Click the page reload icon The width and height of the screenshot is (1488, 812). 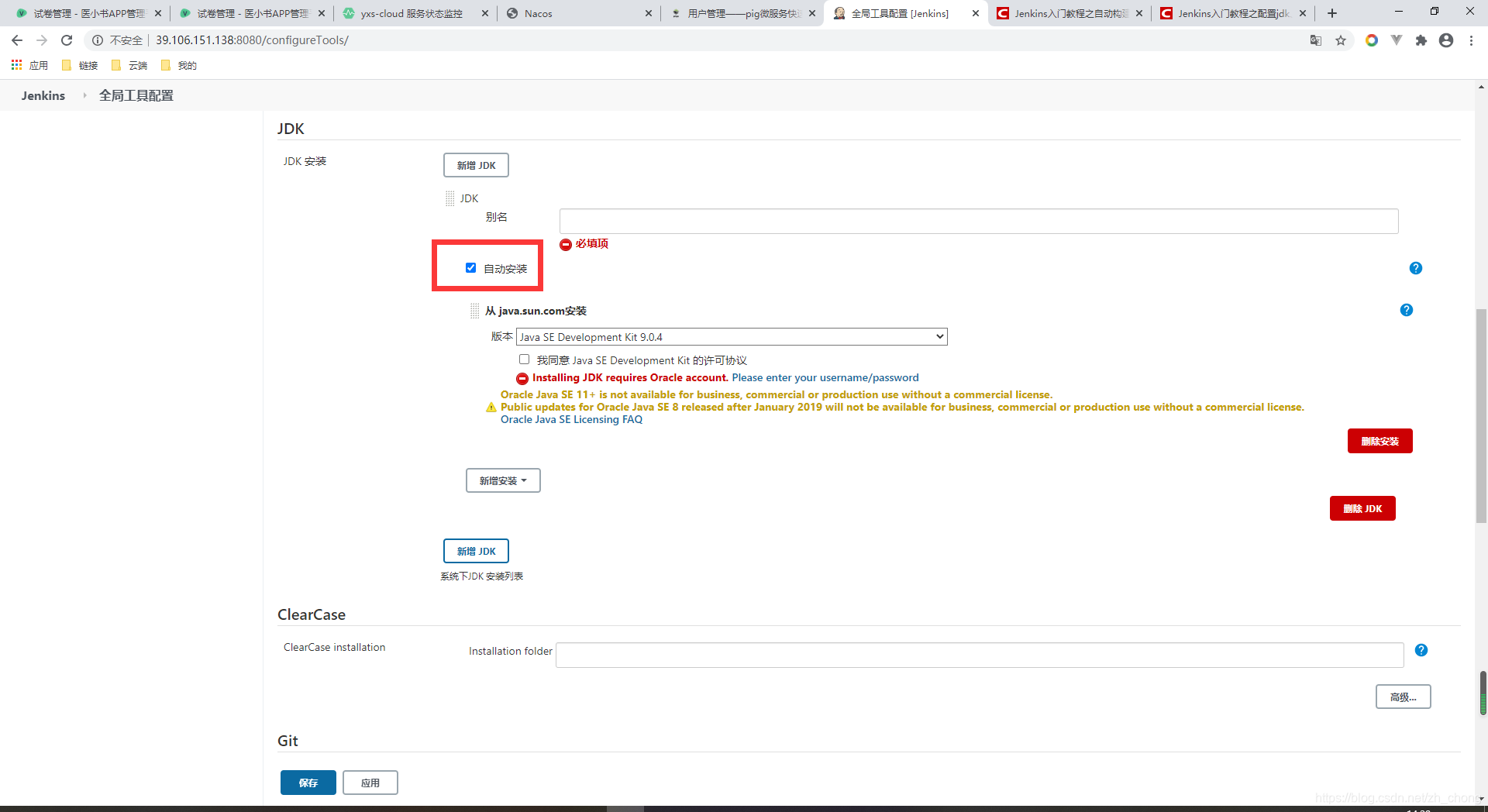67,40
